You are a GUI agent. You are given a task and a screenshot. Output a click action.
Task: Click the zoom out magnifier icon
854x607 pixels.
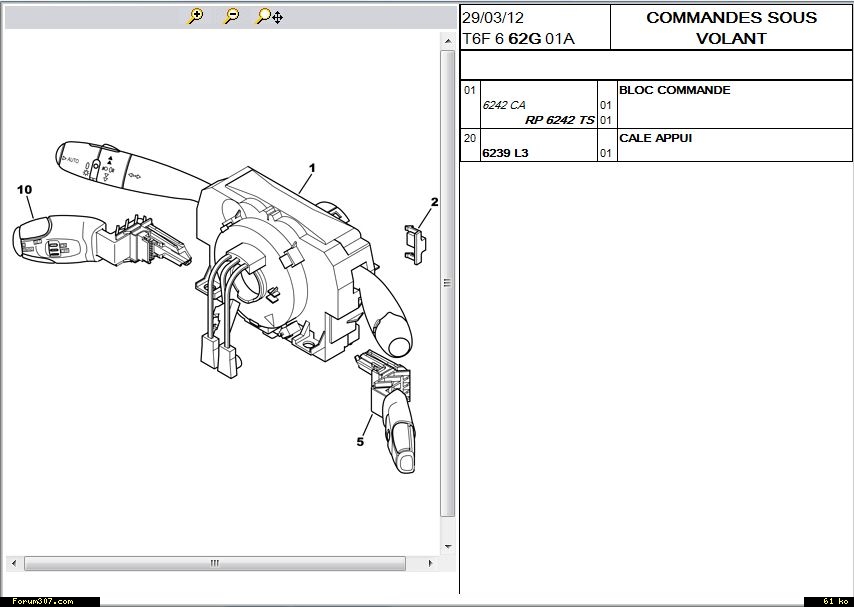tap(231, 16)
